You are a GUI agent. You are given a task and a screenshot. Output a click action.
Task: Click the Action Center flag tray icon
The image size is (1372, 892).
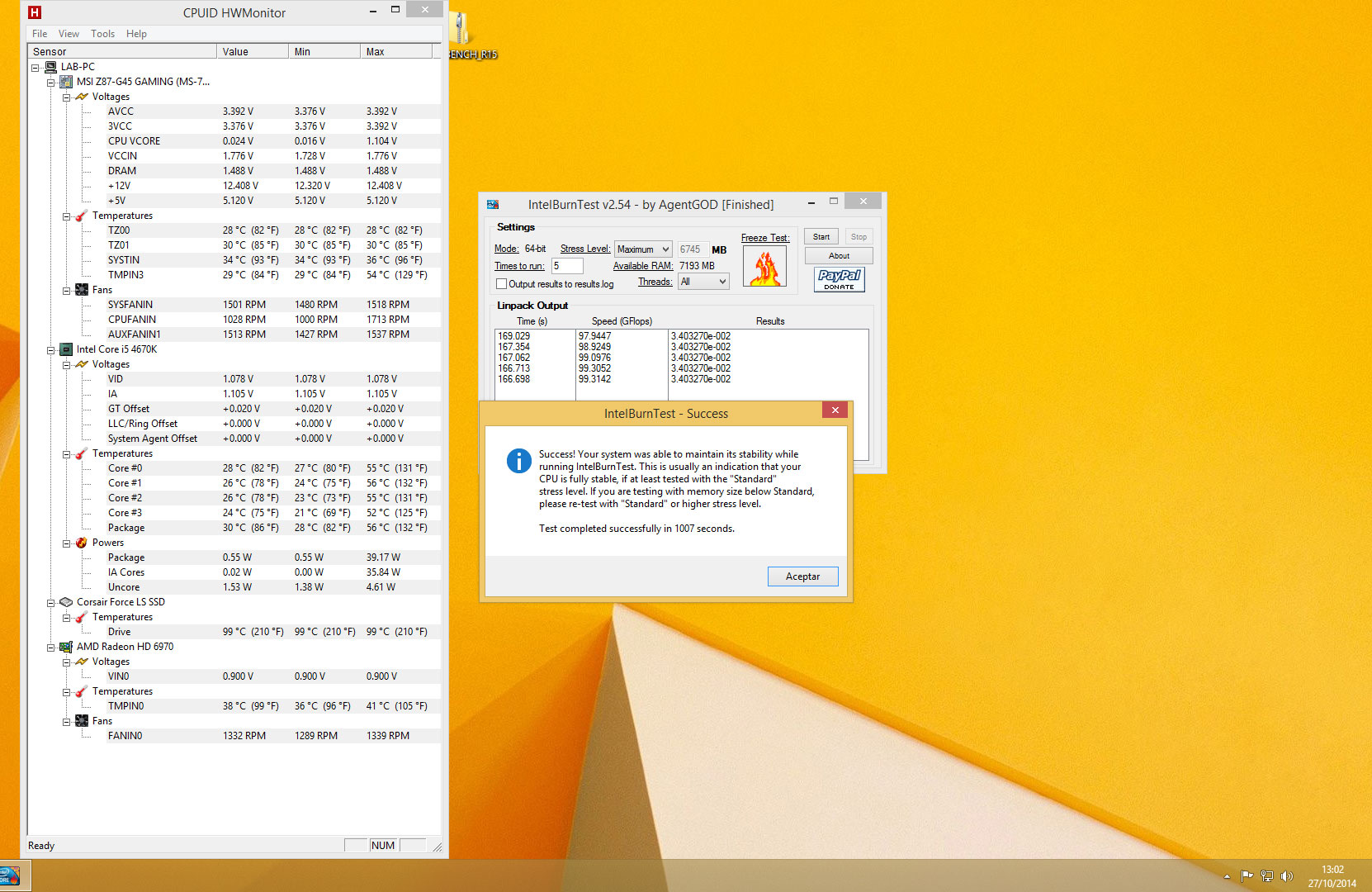click(1247, 876)
